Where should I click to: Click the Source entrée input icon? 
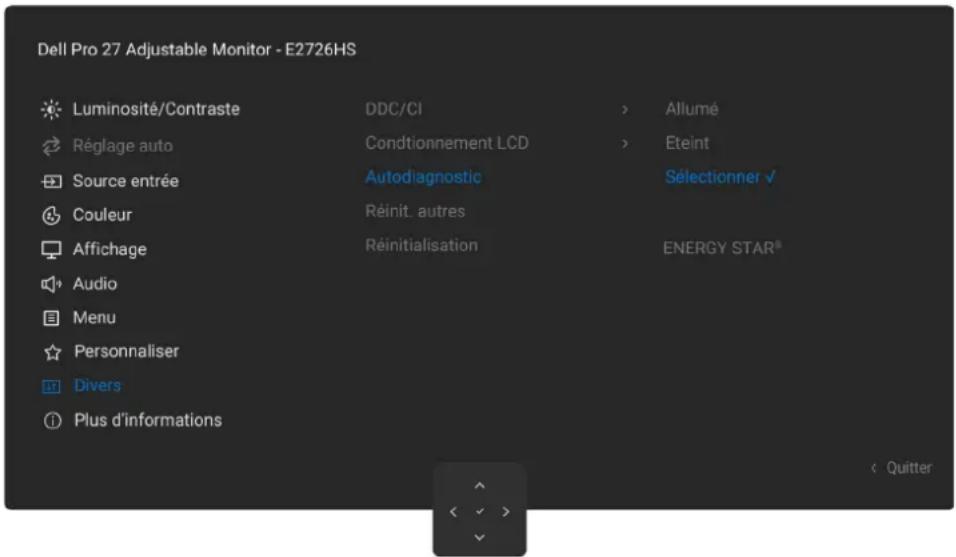51,182
